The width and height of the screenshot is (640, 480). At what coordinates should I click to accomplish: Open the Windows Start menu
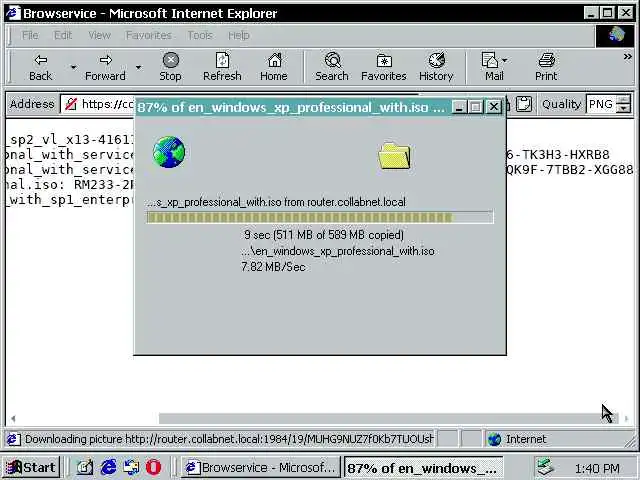tap(31, 467)
